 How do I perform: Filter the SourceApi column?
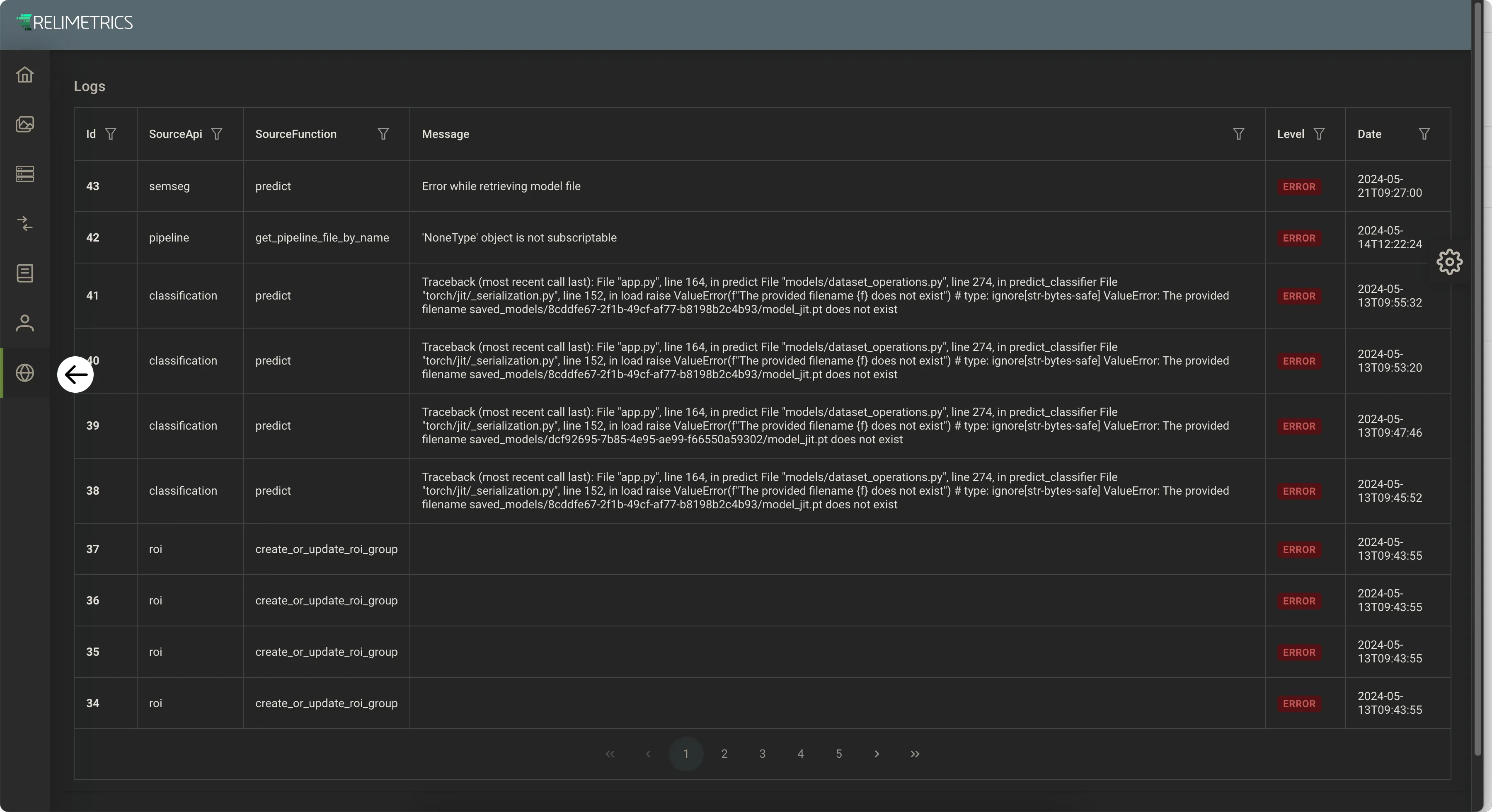217,134
